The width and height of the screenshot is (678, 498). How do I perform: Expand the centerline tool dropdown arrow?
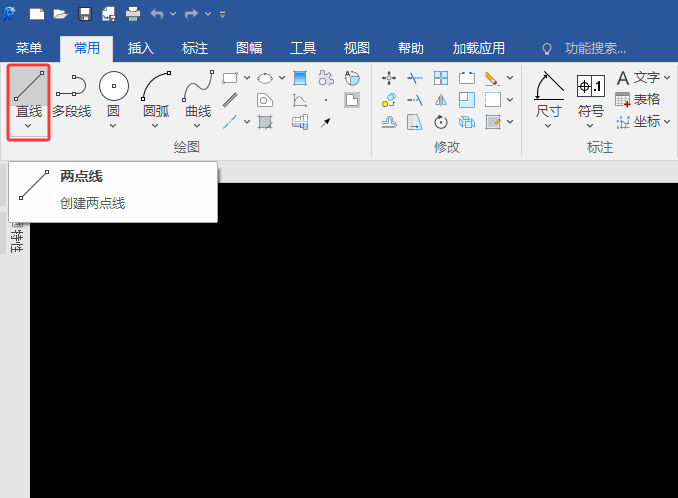pyautogui.click(x=247, y=122)
